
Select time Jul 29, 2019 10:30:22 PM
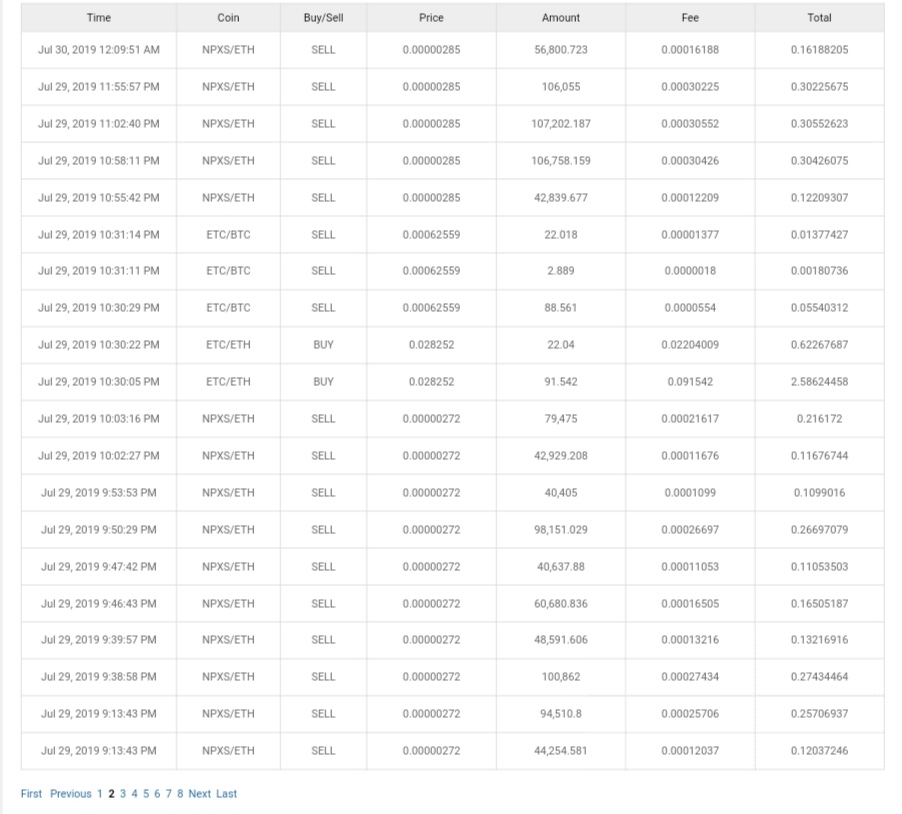98,345
